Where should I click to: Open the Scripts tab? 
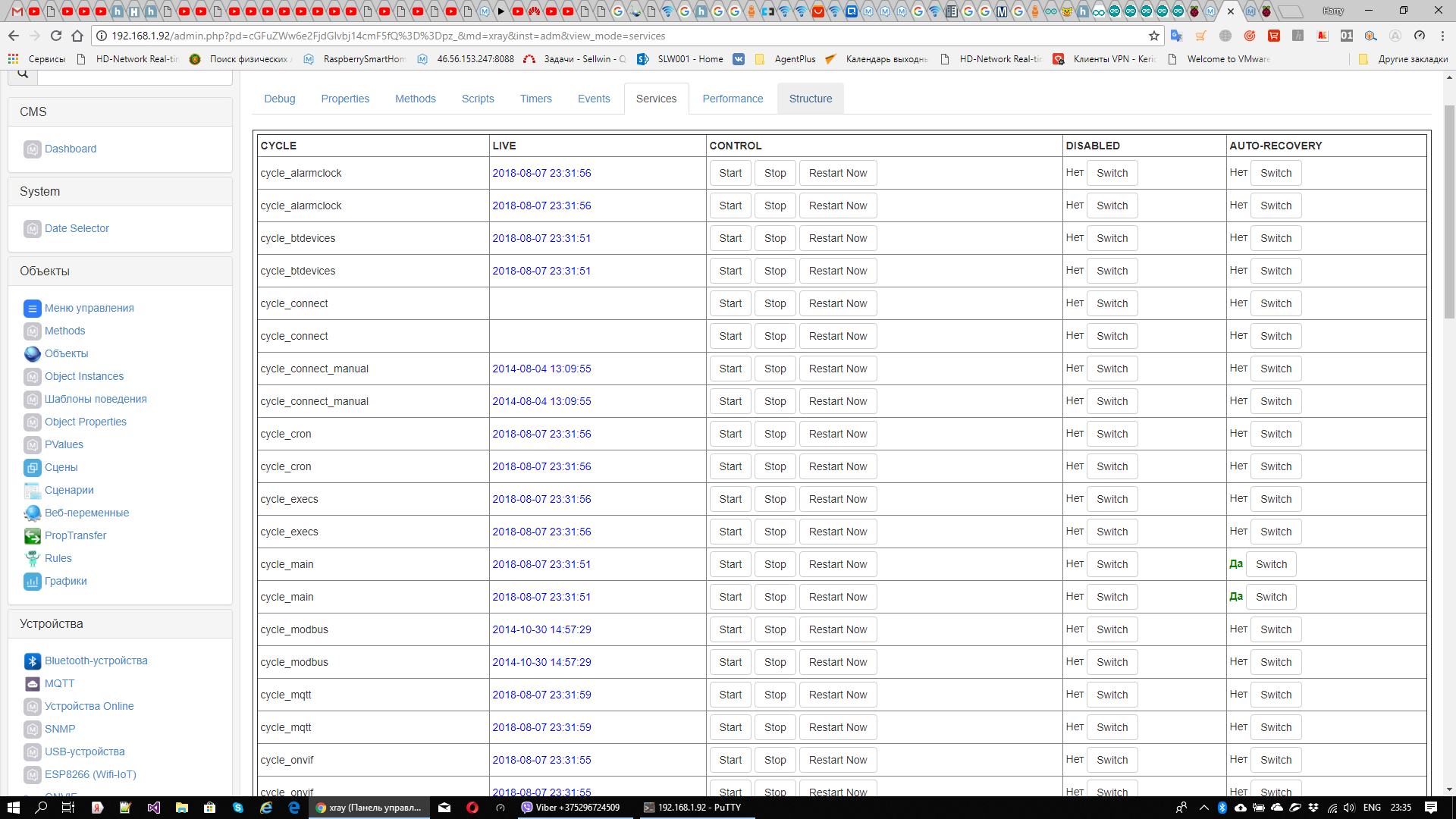tap(478, 99)
